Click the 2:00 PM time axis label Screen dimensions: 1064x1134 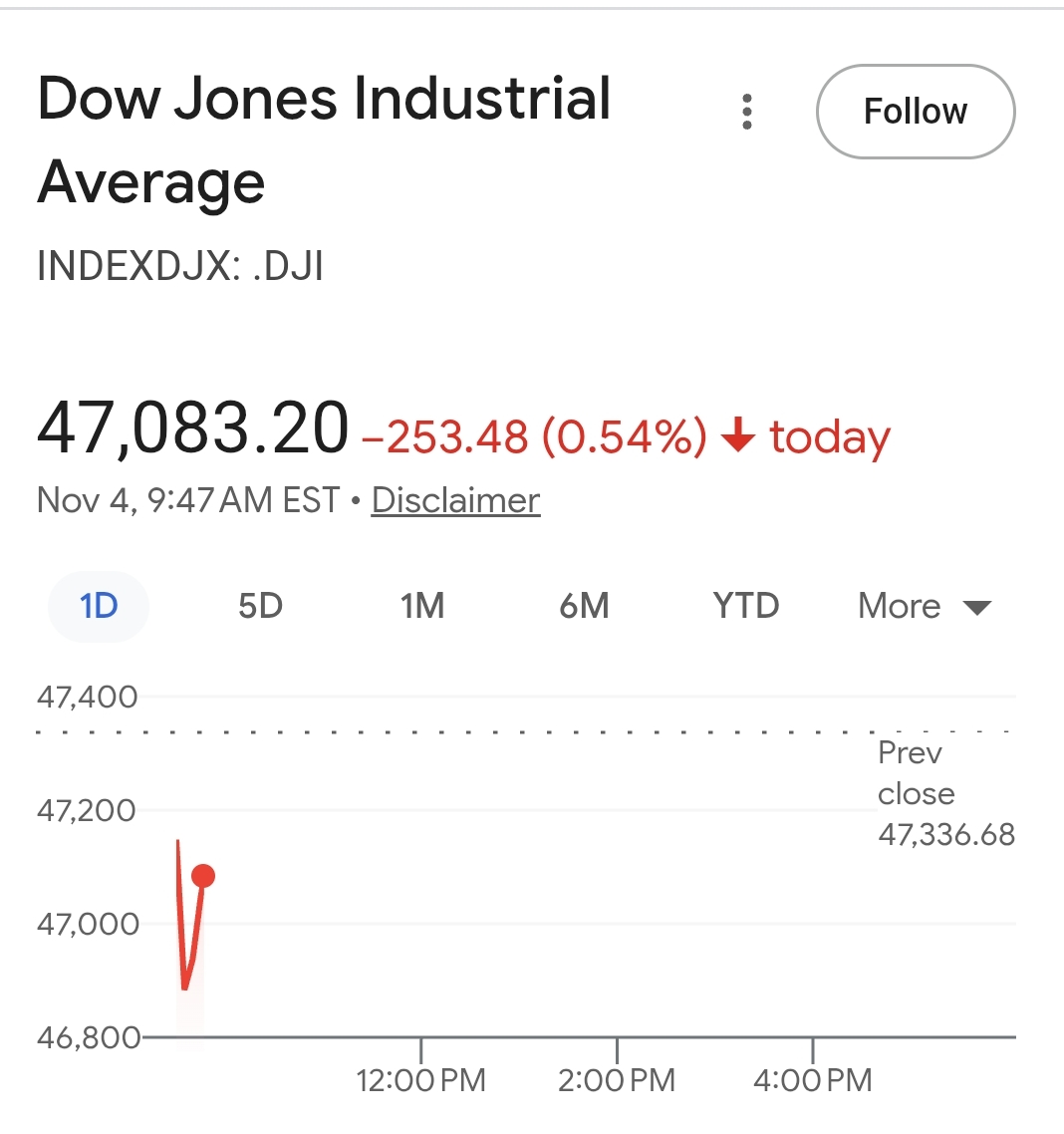tap(617, 1080)
